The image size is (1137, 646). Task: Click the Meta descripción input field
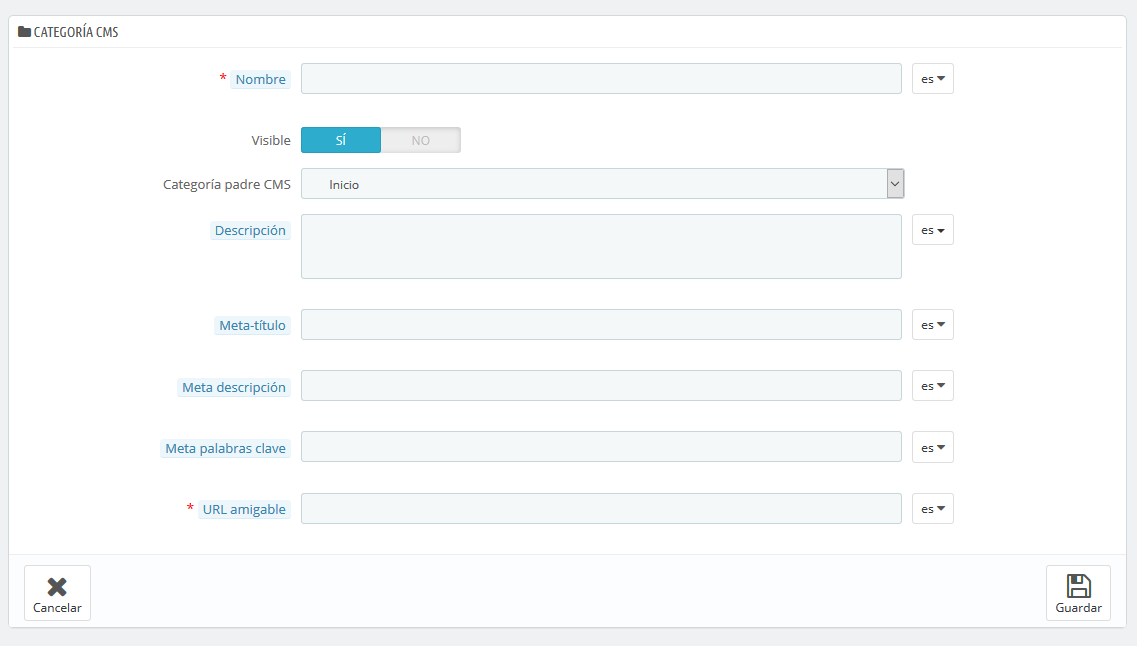601,386
